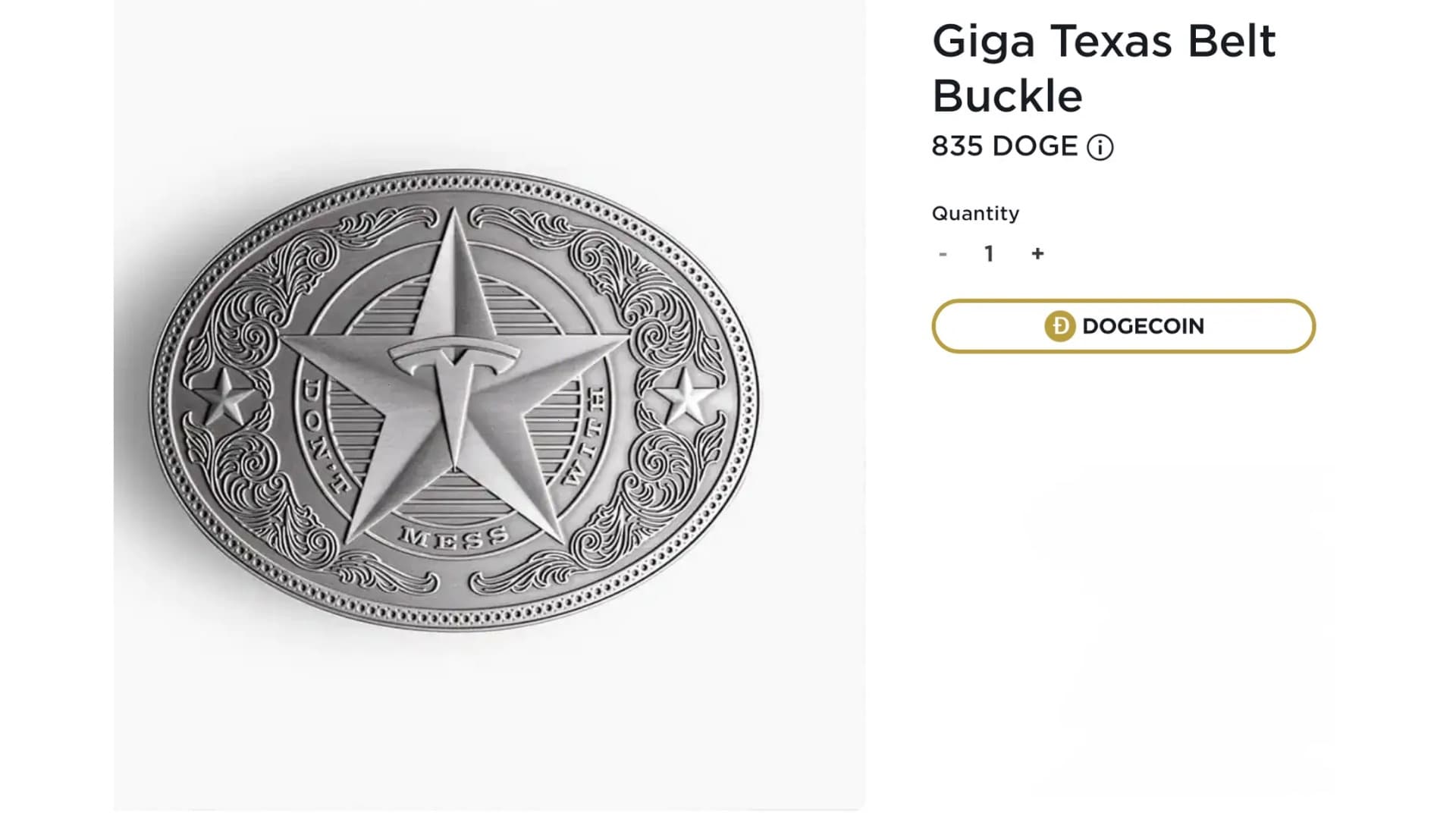Screen dimensions: 1456x819
Task: Click the quantity value field showing 1
Action: pos(989,253)
